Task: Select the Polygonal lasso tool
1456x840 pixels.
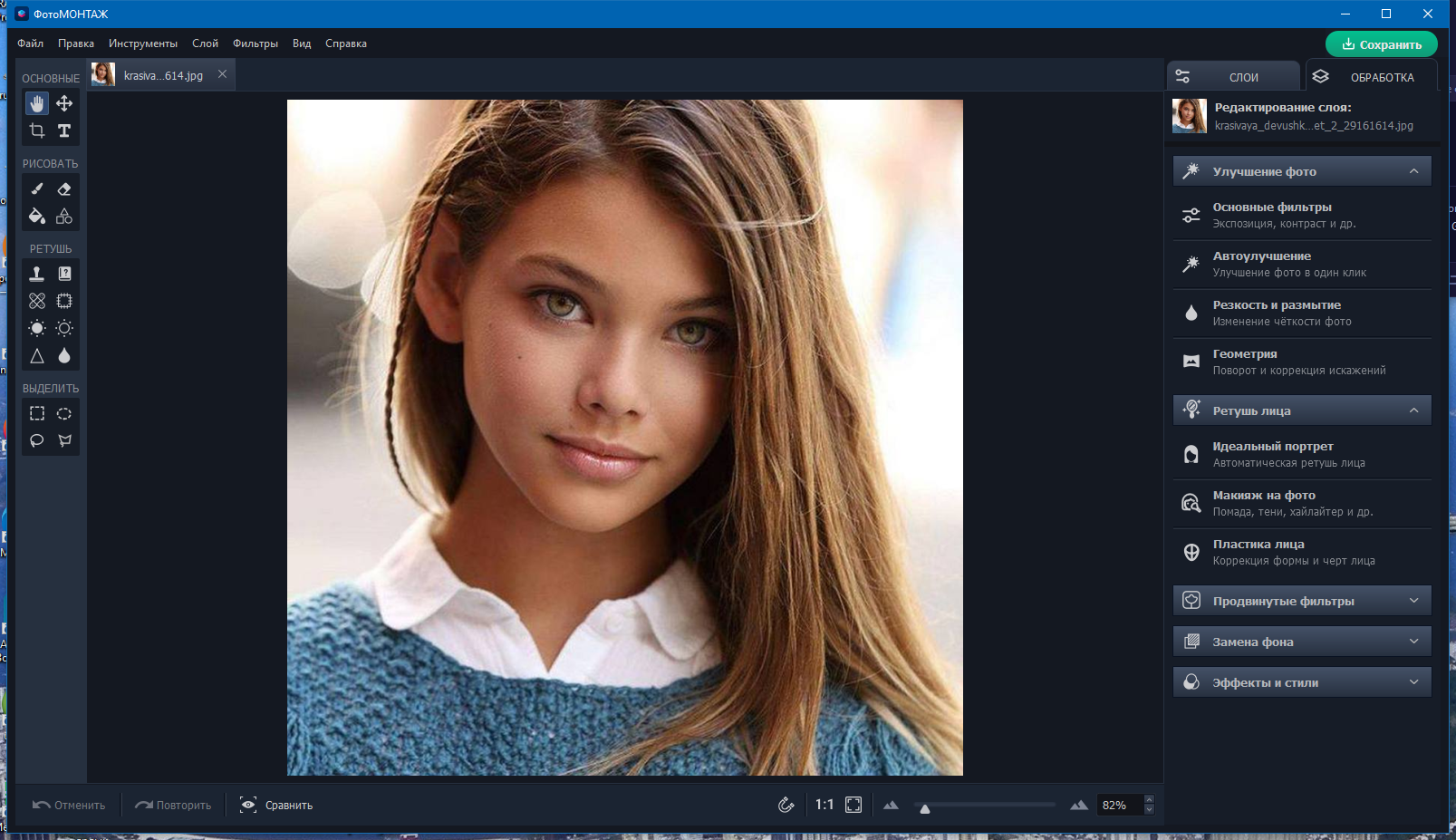Action: [64, 440]
